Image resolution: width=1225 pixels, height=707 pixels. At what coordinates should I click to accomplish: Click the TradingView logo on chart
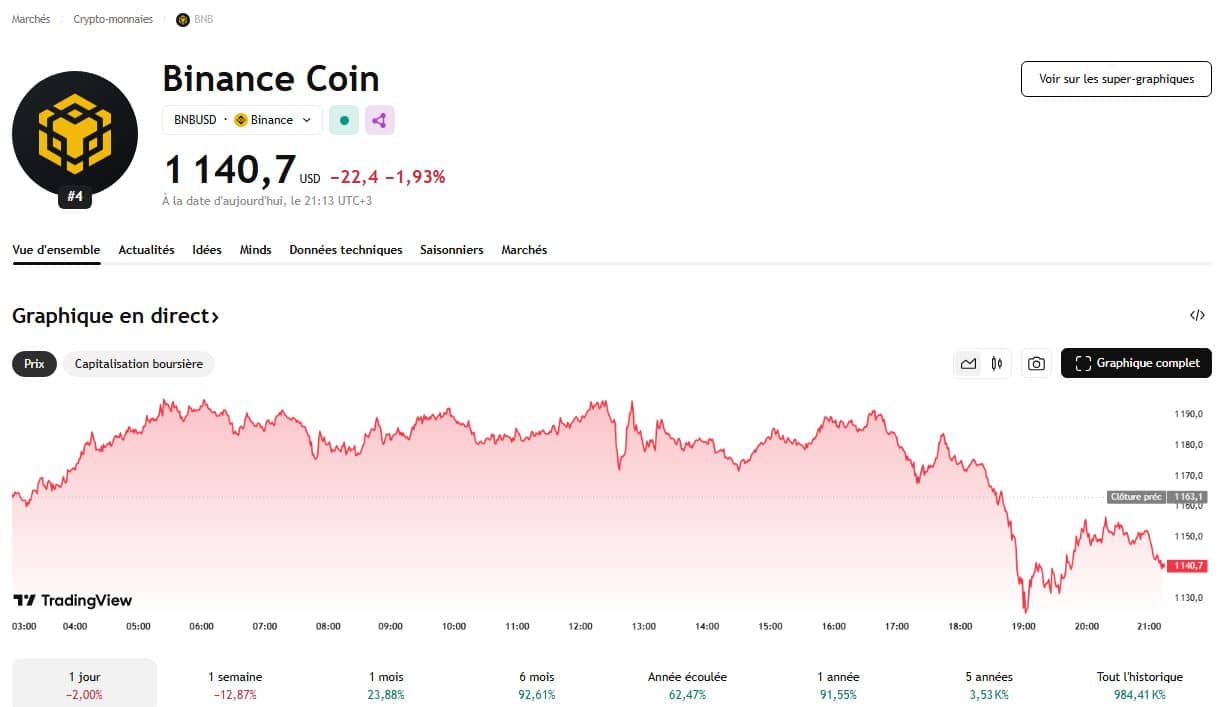pyautogui.click(x=72, y=600)
